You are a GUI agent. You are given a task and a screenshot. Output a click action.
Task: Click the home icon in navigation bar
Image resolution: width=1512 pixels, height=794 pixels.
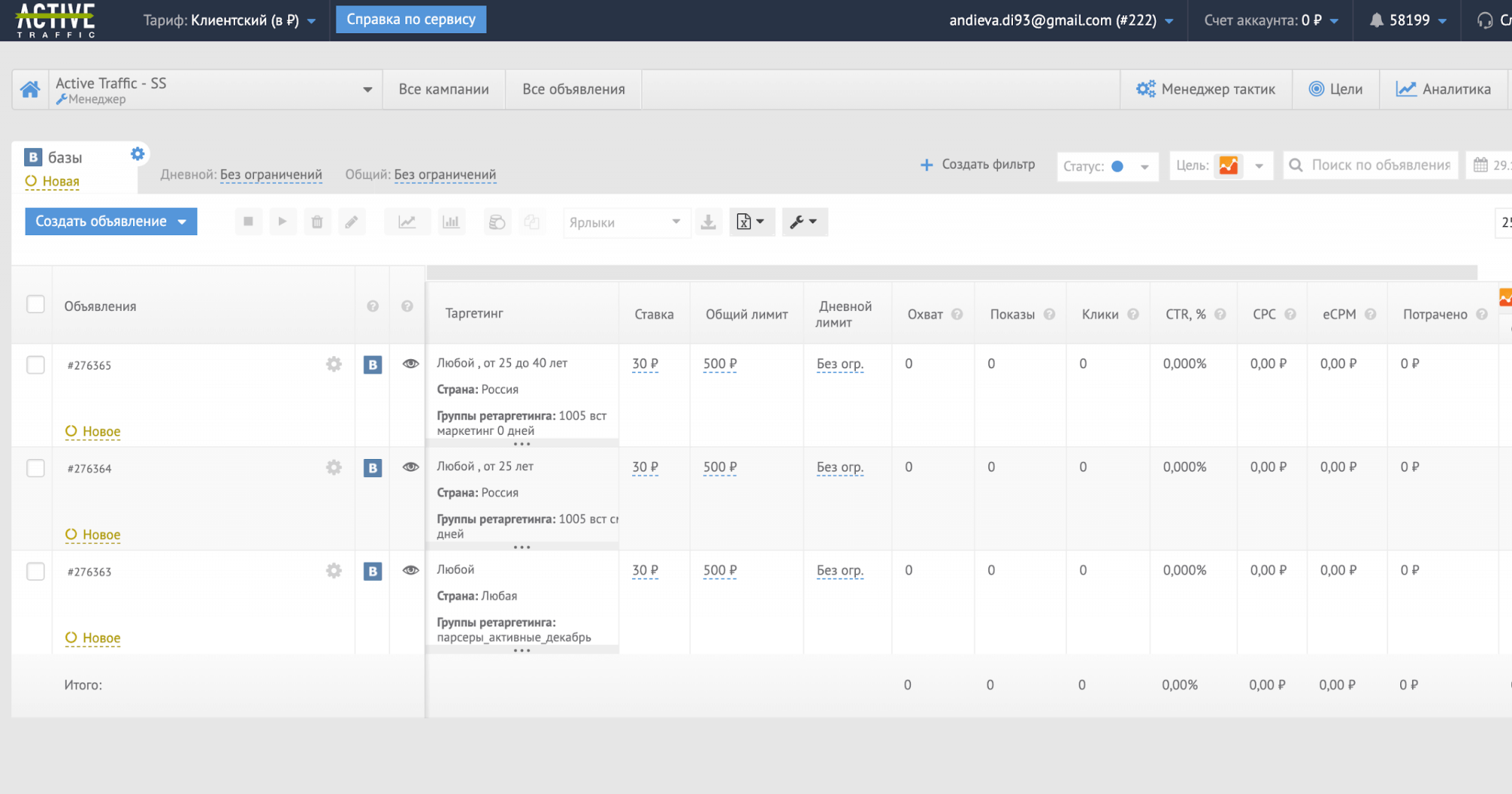[30, 89]
